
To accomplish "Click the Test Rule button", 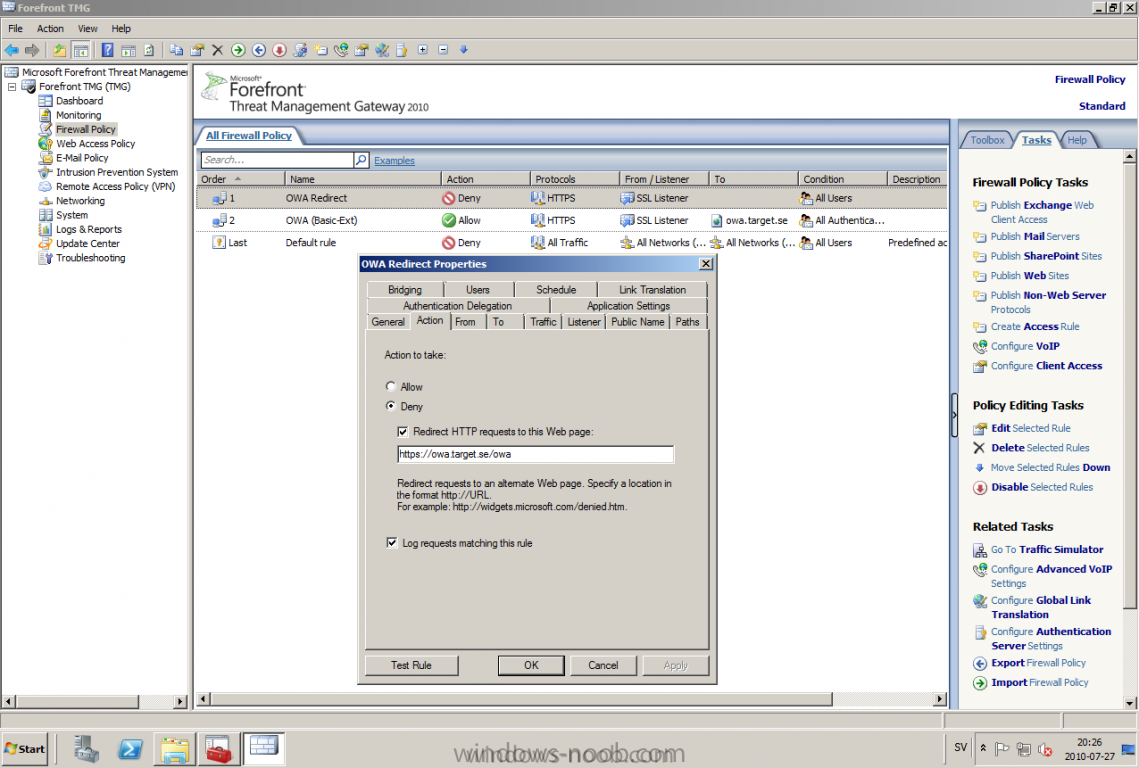I will pos(411,666).
